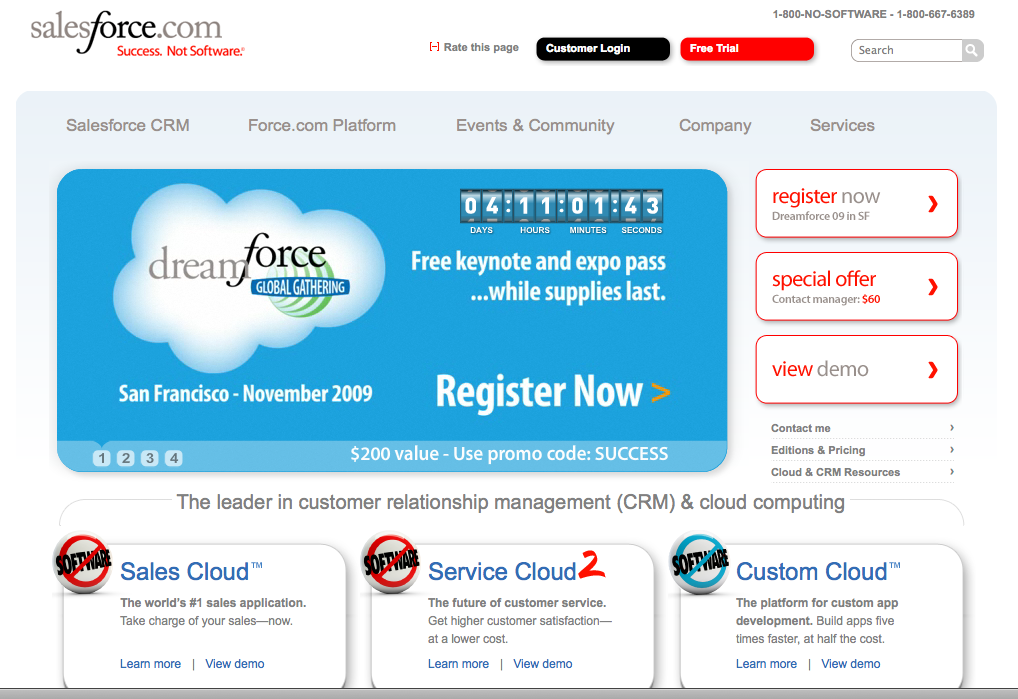The width and height of the screenshot is (1018, 699).
Task: Click the red chevron on special offer card
Action: click(x=933, y=287)
